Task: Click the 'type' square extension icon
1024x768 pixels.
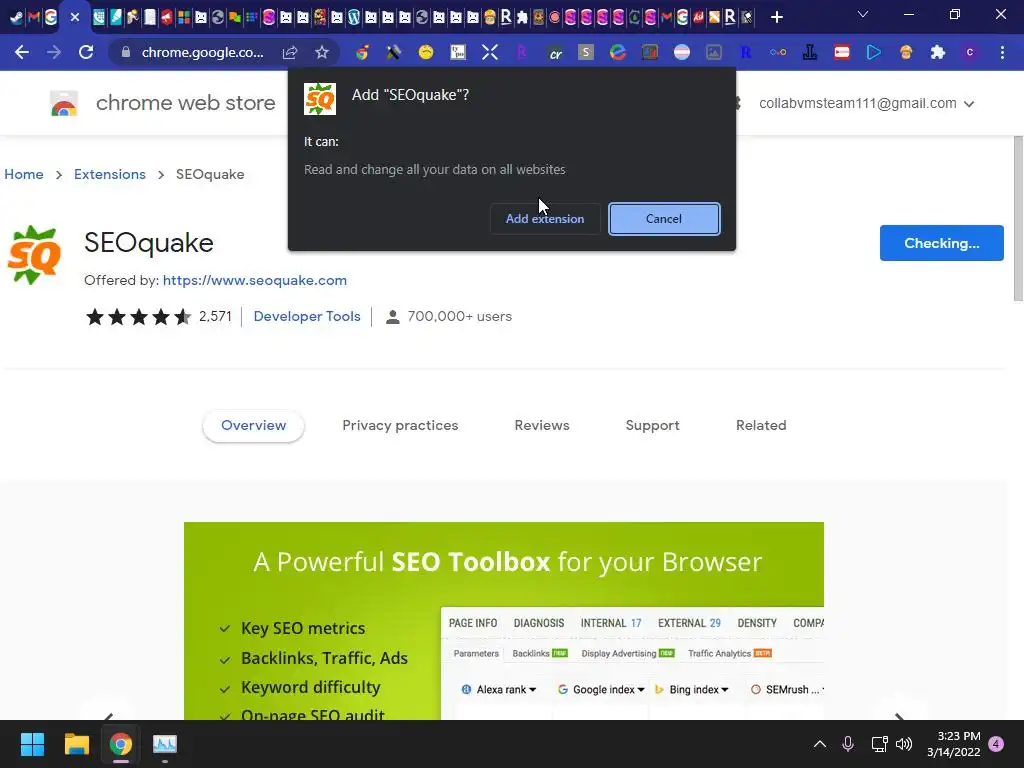Action: click(458, 52)
